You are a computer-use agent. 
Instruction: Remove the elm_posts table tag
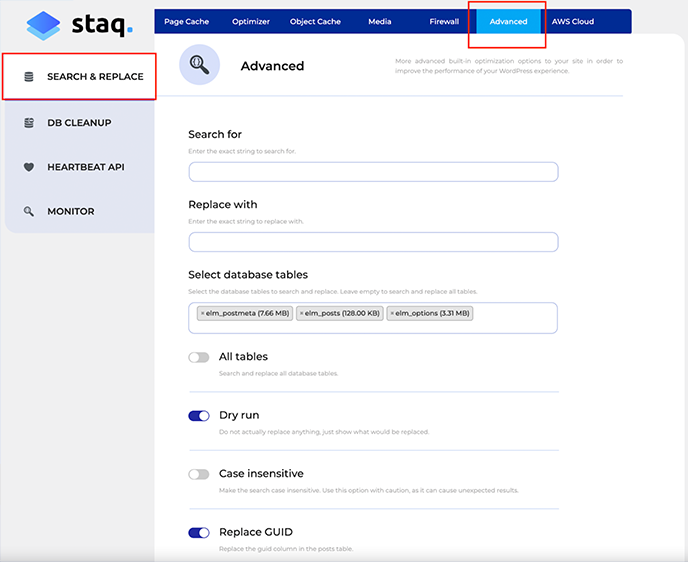301,313
